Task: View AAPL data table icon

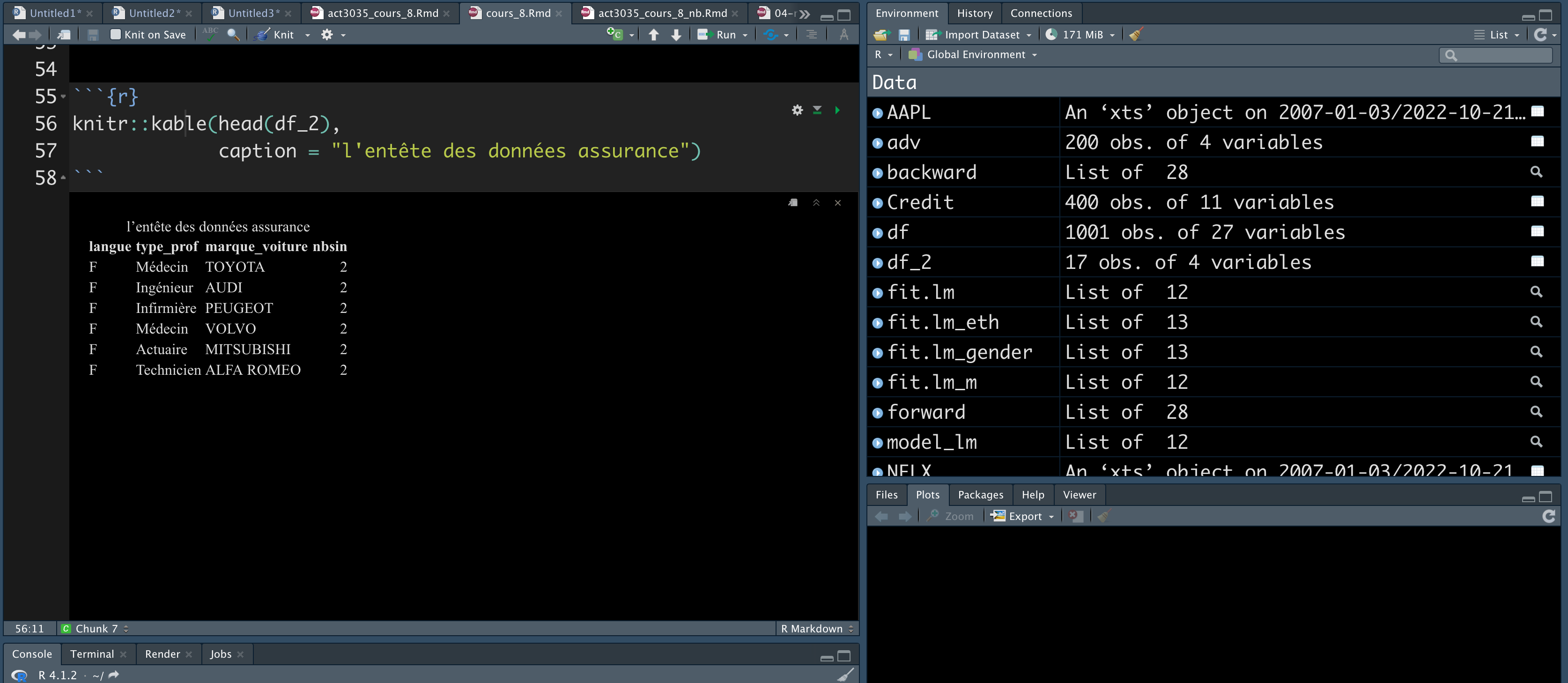Action: point(1537,111)
